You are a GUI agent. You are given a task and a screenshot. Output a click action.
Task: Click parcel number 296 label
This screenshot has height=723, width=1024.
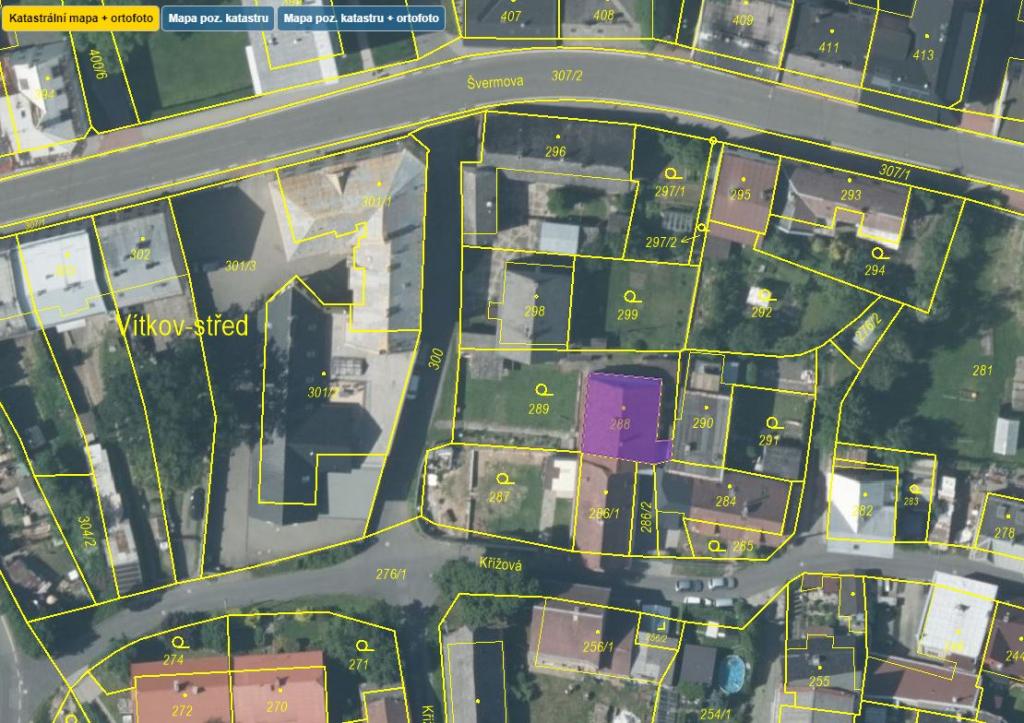coord(556,152)
